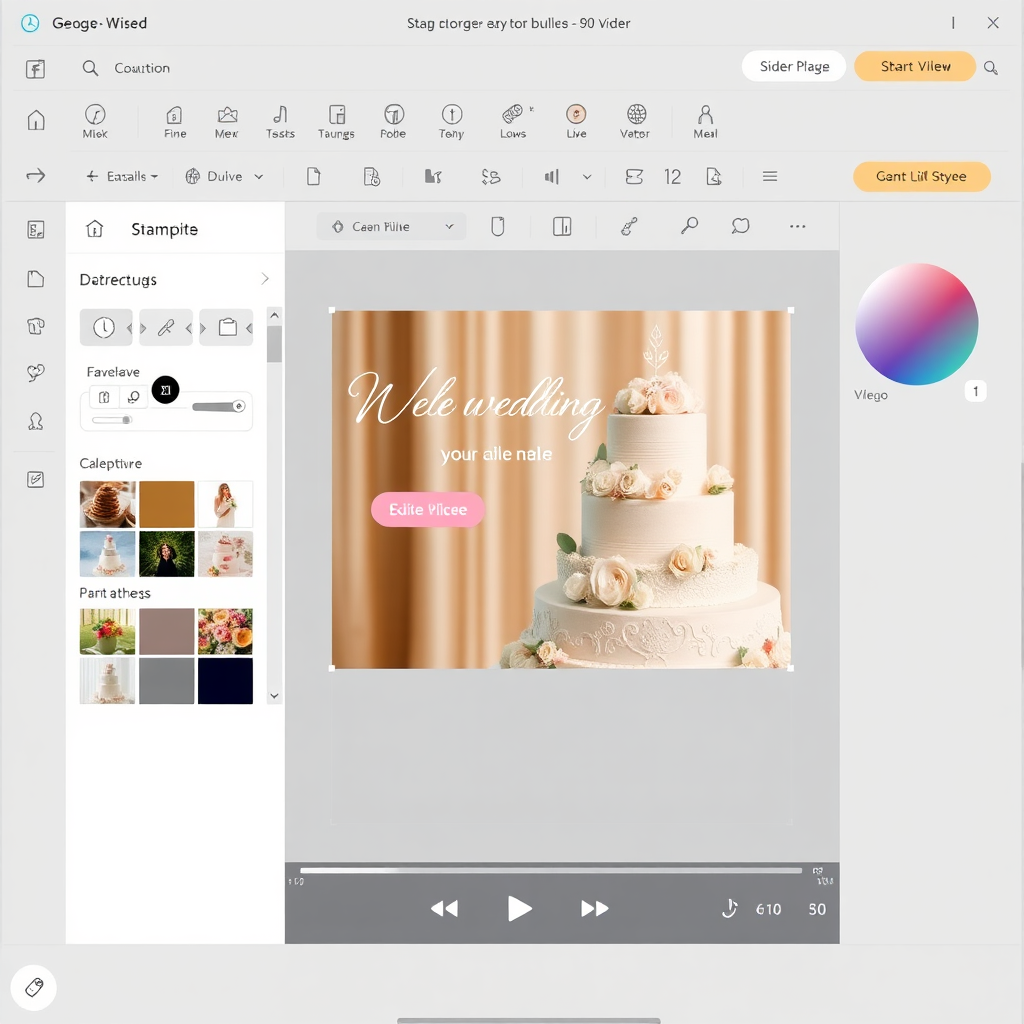Select the pancake stack thumbnail
Viewport: 1024px width, 1024px height.
point(108,504)
